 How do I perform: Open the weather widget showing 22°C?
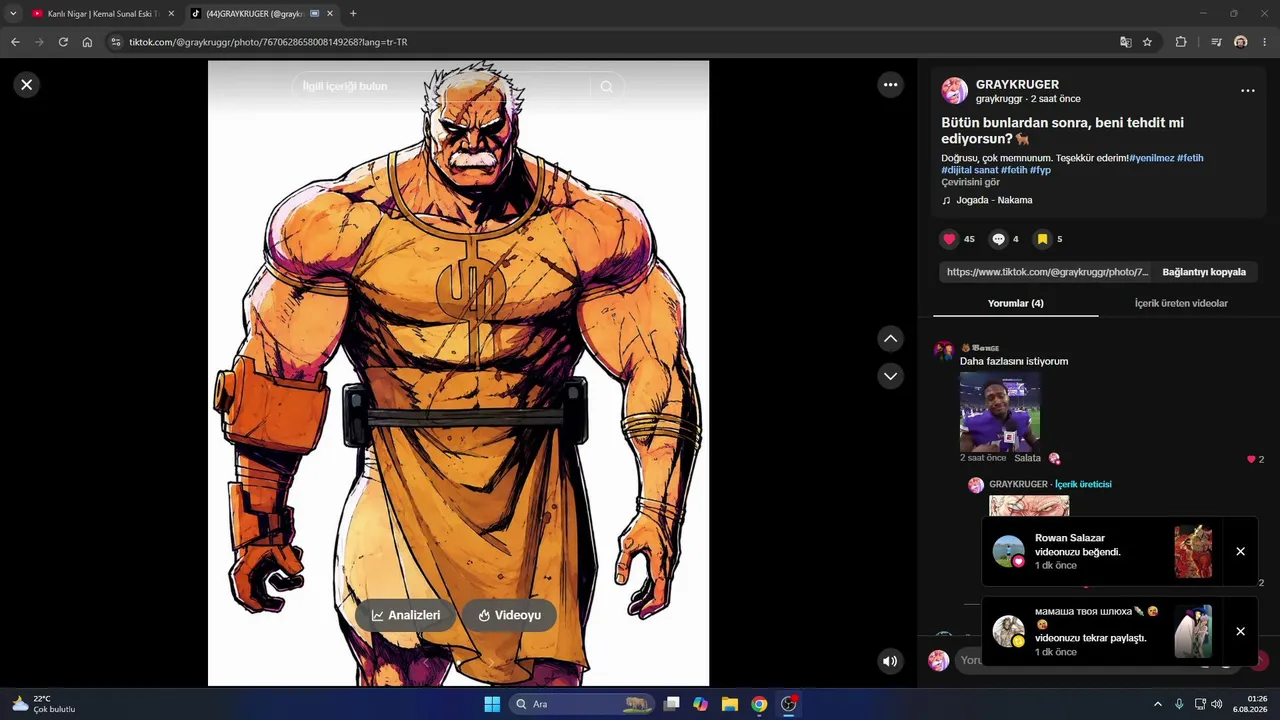[x=44, y=704]
